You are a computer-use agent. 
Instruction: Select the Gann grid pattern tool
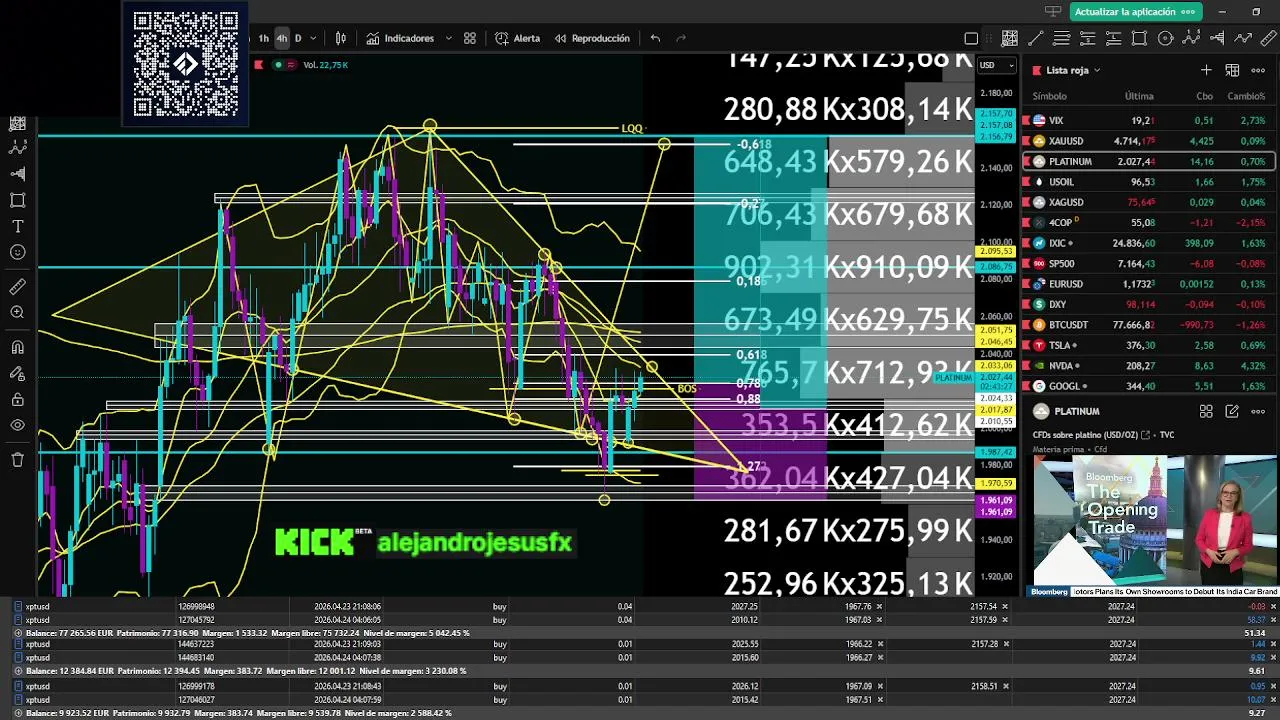1009,38
